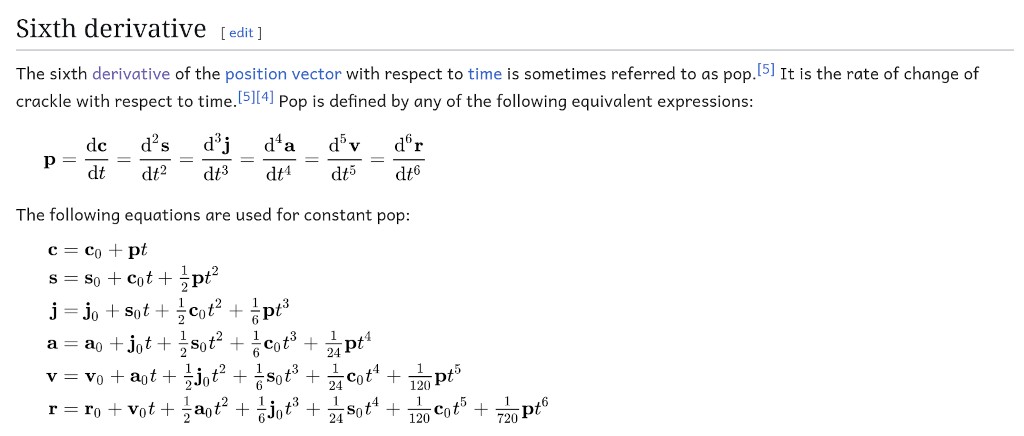The width and height of the screenshot is (1024, 436).
Task: Open the citation [4] reference
Action: coord(264,98)
